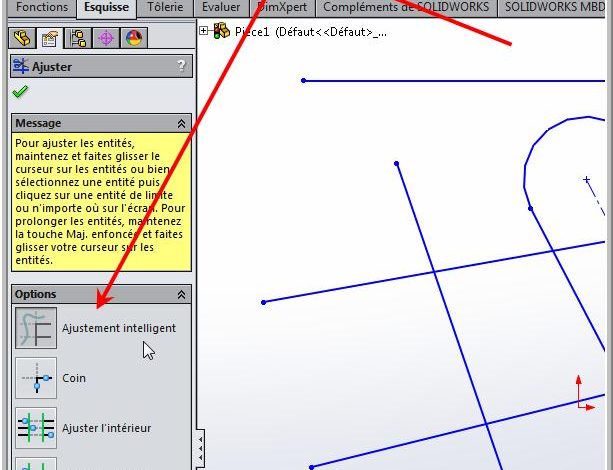The width and height of the screenshot is (613, 470).
Task: Open the DimXpertManager tab icon
Action: [x=106, y=39]
